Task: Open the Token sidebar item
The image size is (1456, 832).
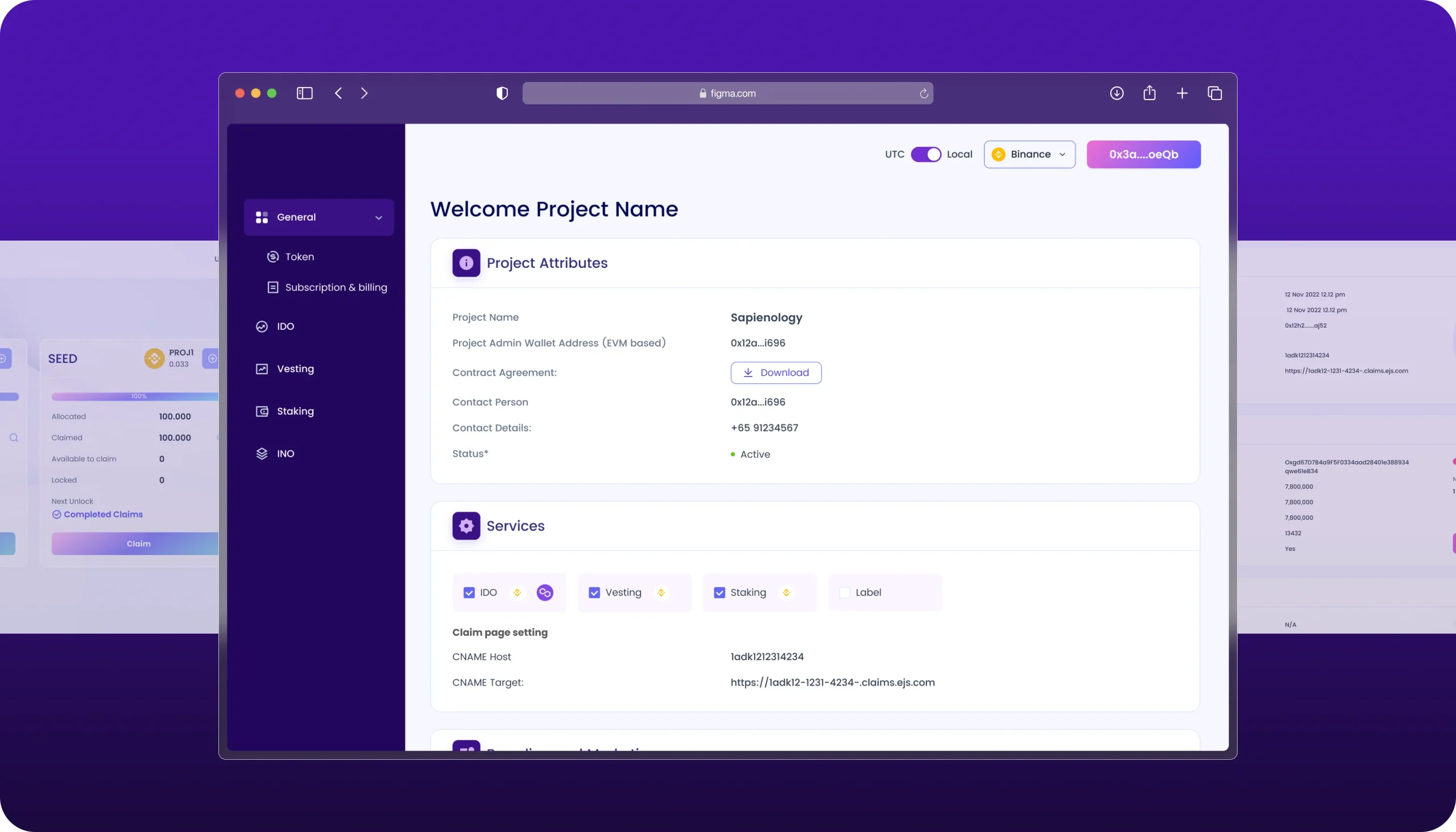Action: coord(299,257)
